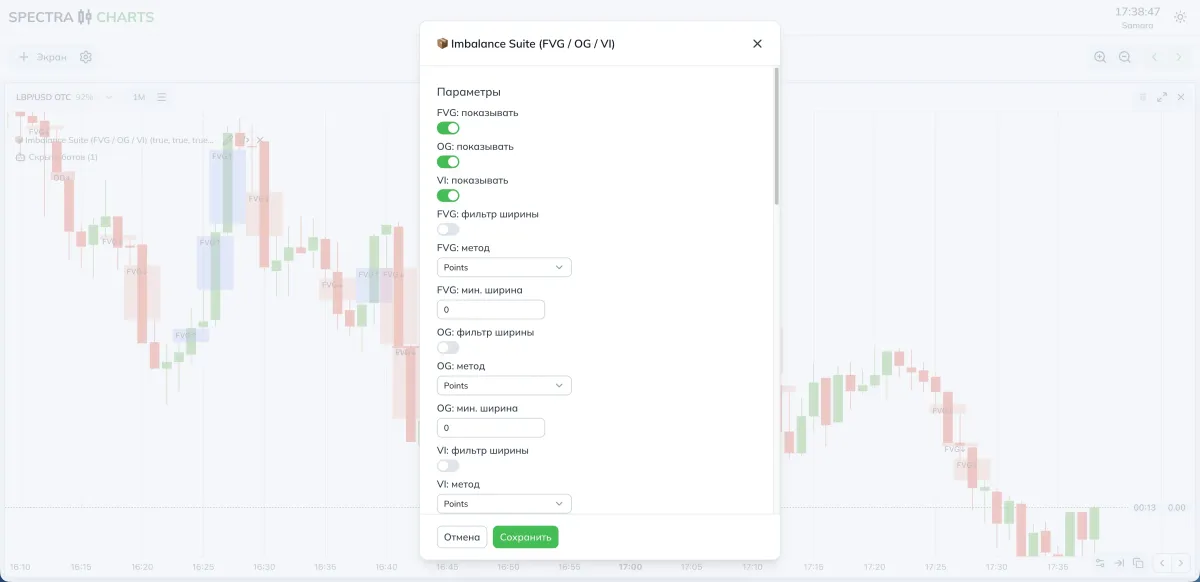Turn off the VI: показывать switch
The width and height of the screenshot is (1200, 582).
[x=447, y=195]
